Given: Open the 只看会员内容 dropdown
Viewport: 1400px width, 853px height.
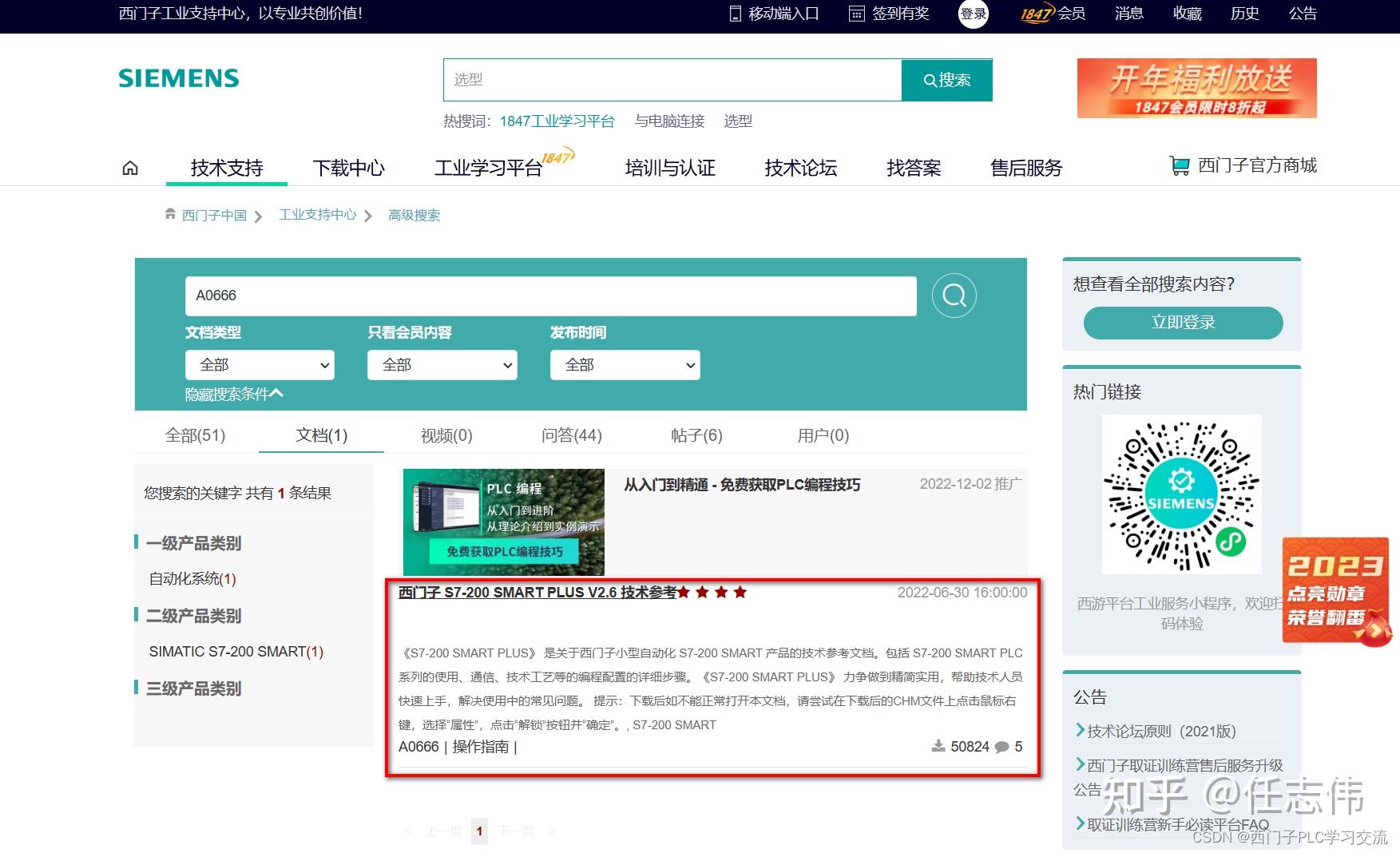Looking at the screenshot, I should point(442,364).
